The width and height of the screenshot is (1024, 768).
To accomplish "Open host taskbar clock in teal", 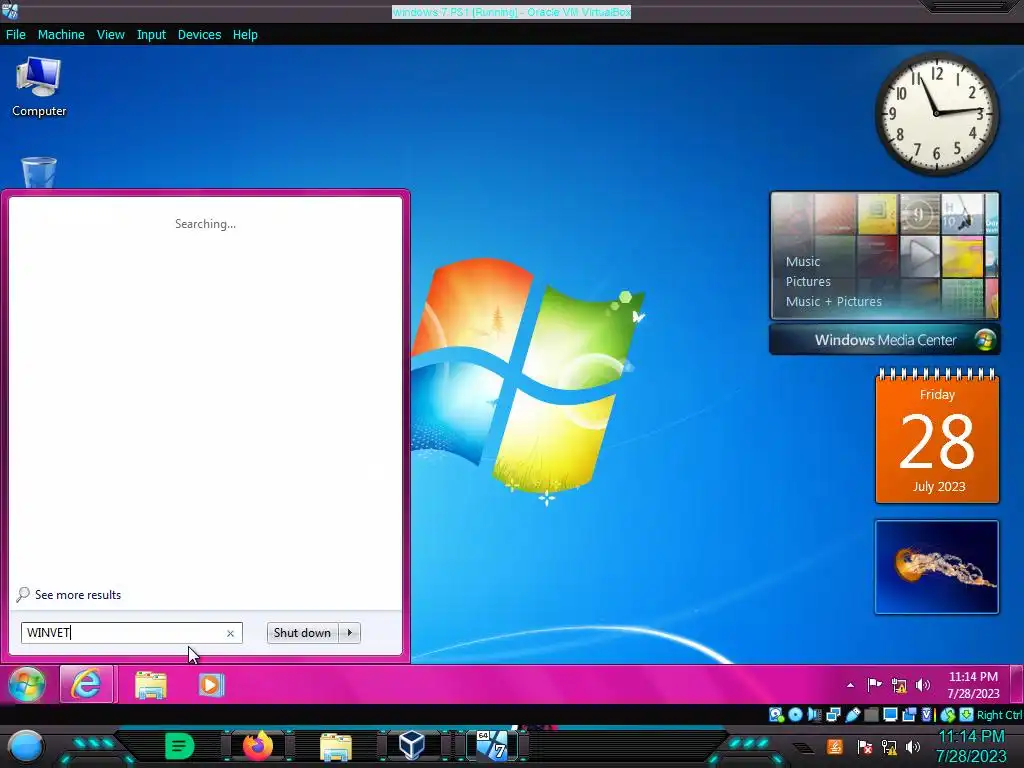I will 971,746.
